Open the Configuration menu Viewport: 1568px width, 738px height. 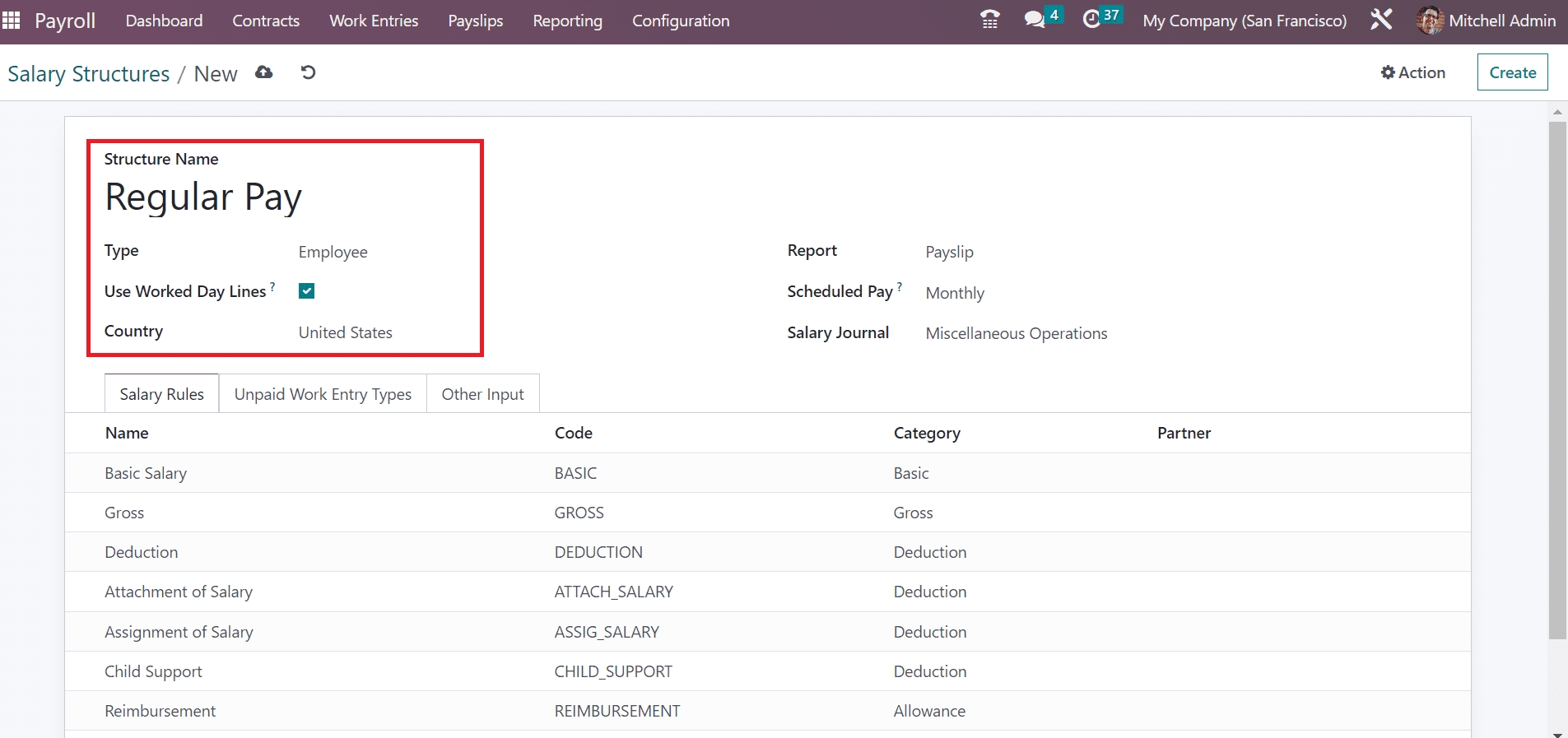coord(681,21)
